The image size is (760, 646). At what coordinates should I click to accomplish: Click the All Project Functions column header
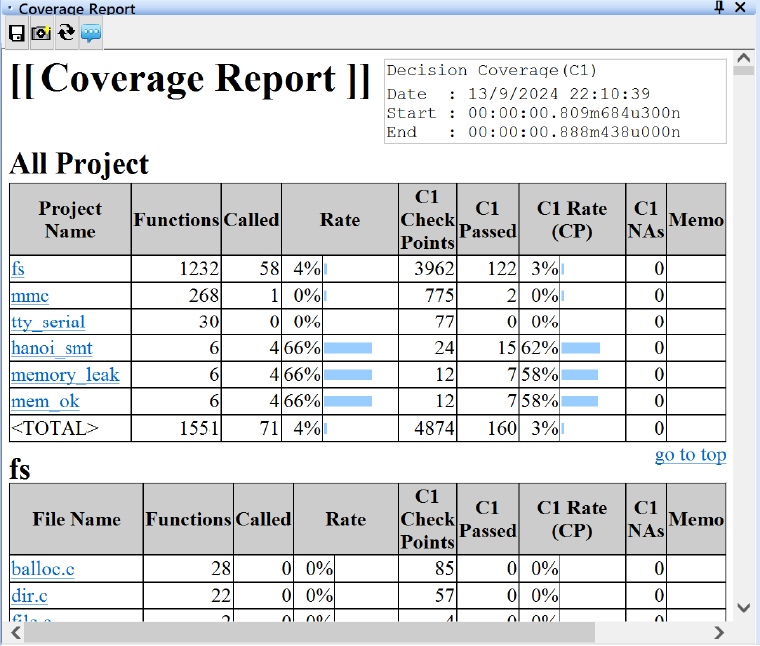[176, 220]
